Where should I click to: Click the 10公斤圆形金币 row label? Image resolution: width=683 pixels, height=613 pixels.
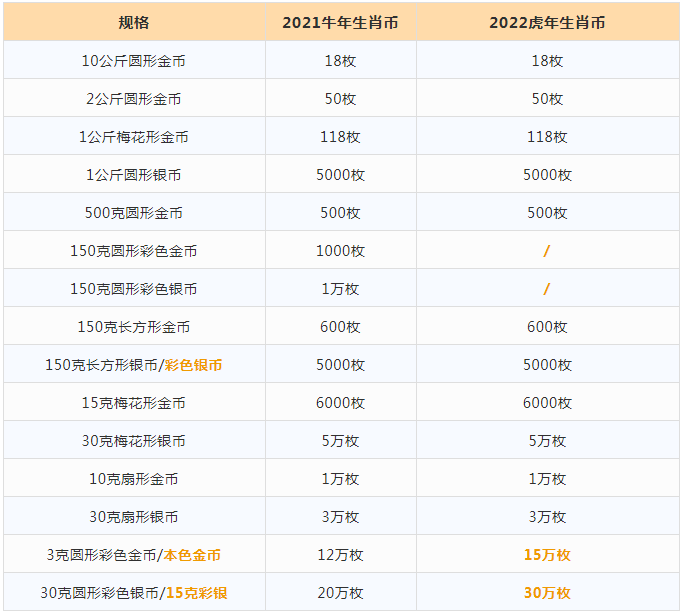134,61
